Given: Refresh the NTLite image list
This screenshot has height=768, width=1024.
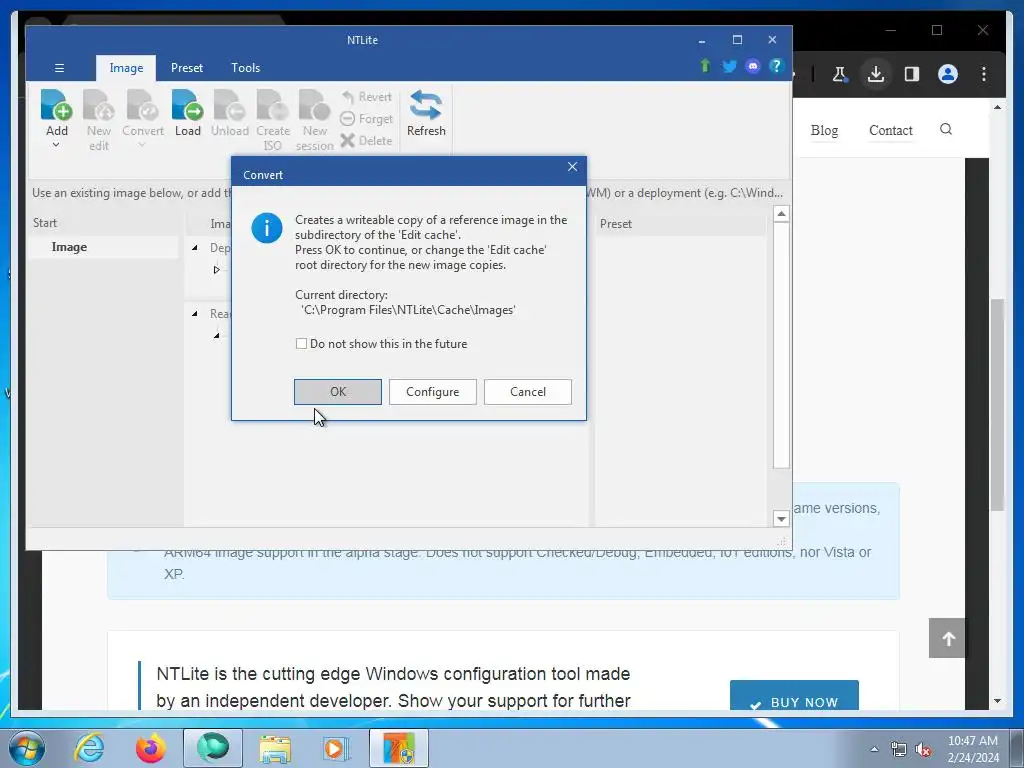Looking at the screenshot, I should 426,112.
